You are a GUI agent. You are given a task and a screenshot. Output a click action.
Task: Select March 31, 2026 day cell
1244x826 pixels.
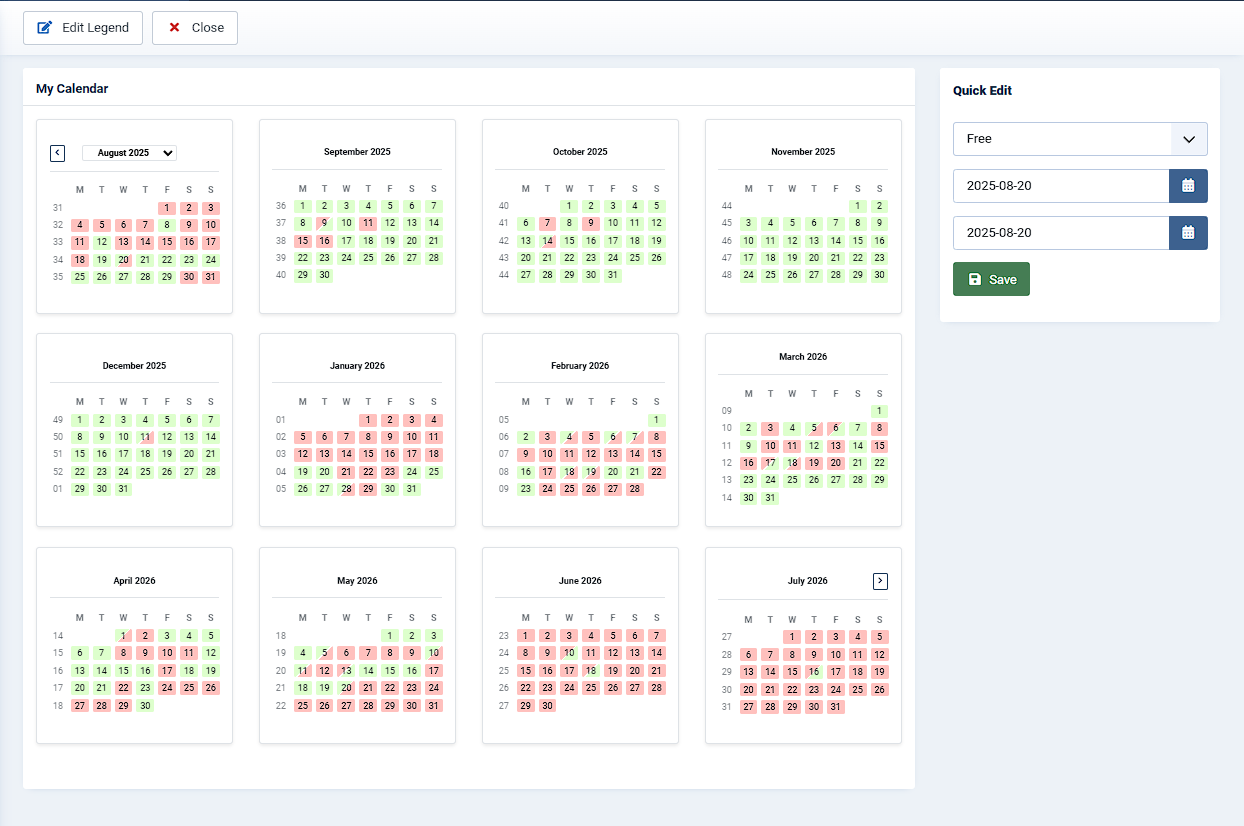click(770, 498)
